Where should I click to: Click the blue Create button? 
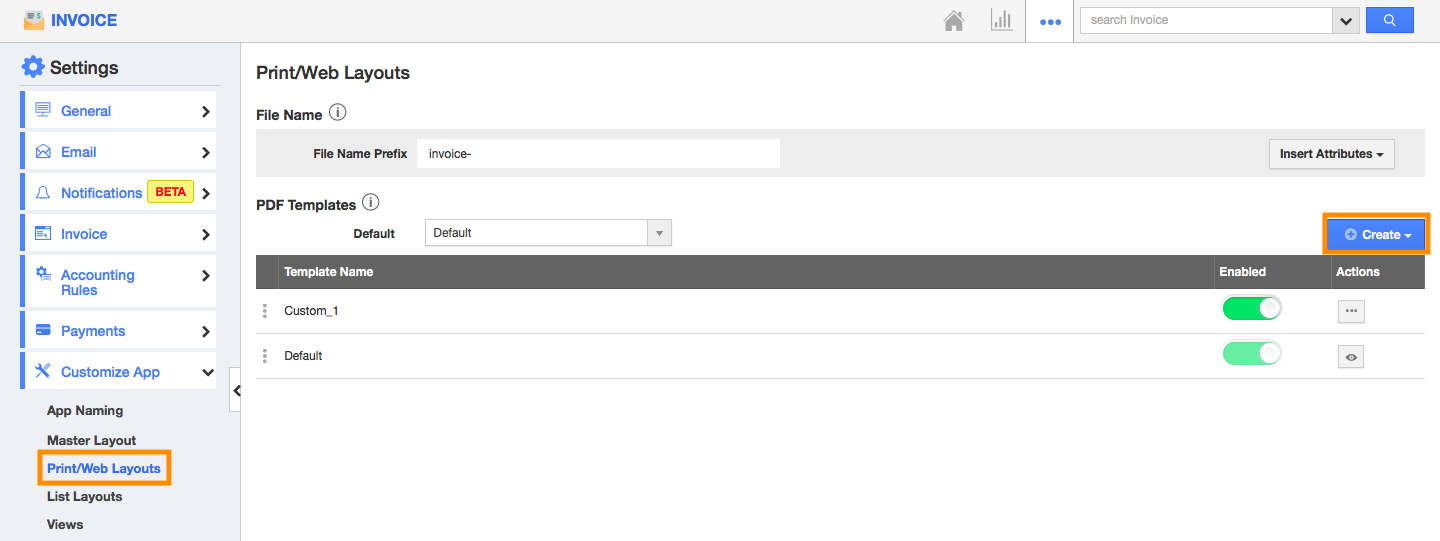coord(1377,234)
